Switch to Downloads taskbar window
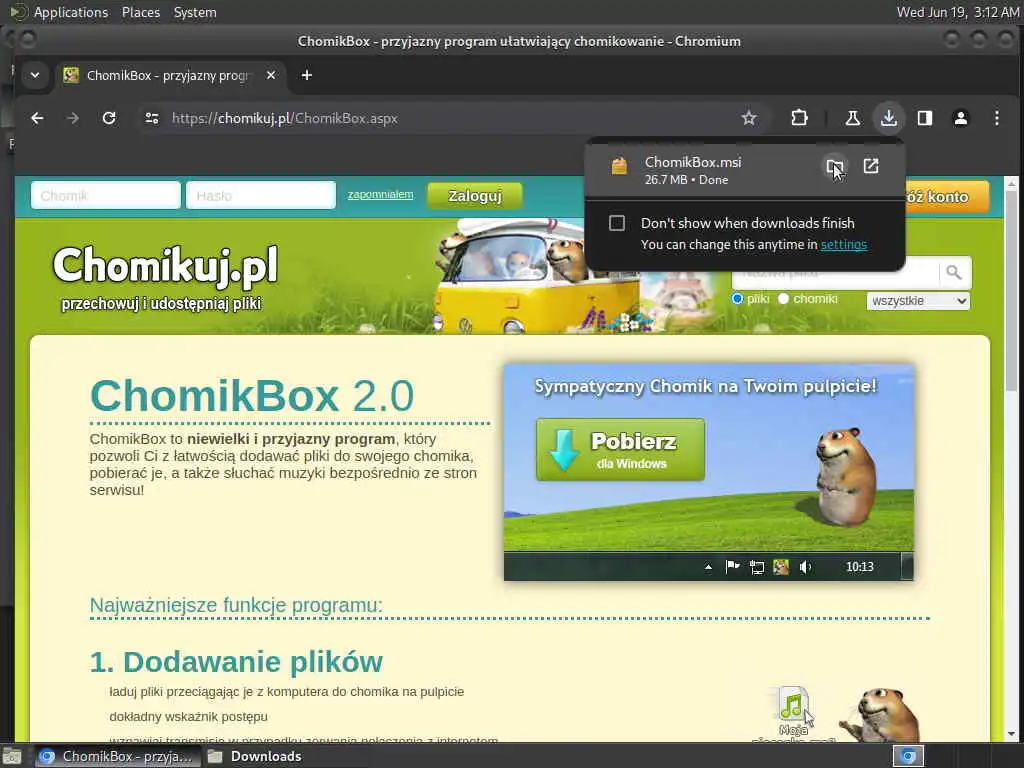The width and height of the screenshot is (1024, 768). click(255, 756)
